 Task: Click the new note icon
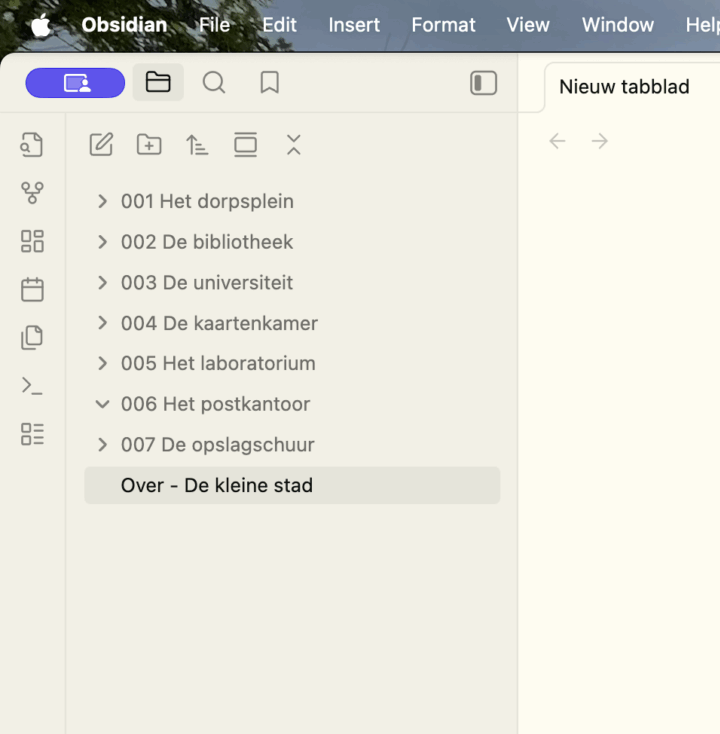pos(101,145)
